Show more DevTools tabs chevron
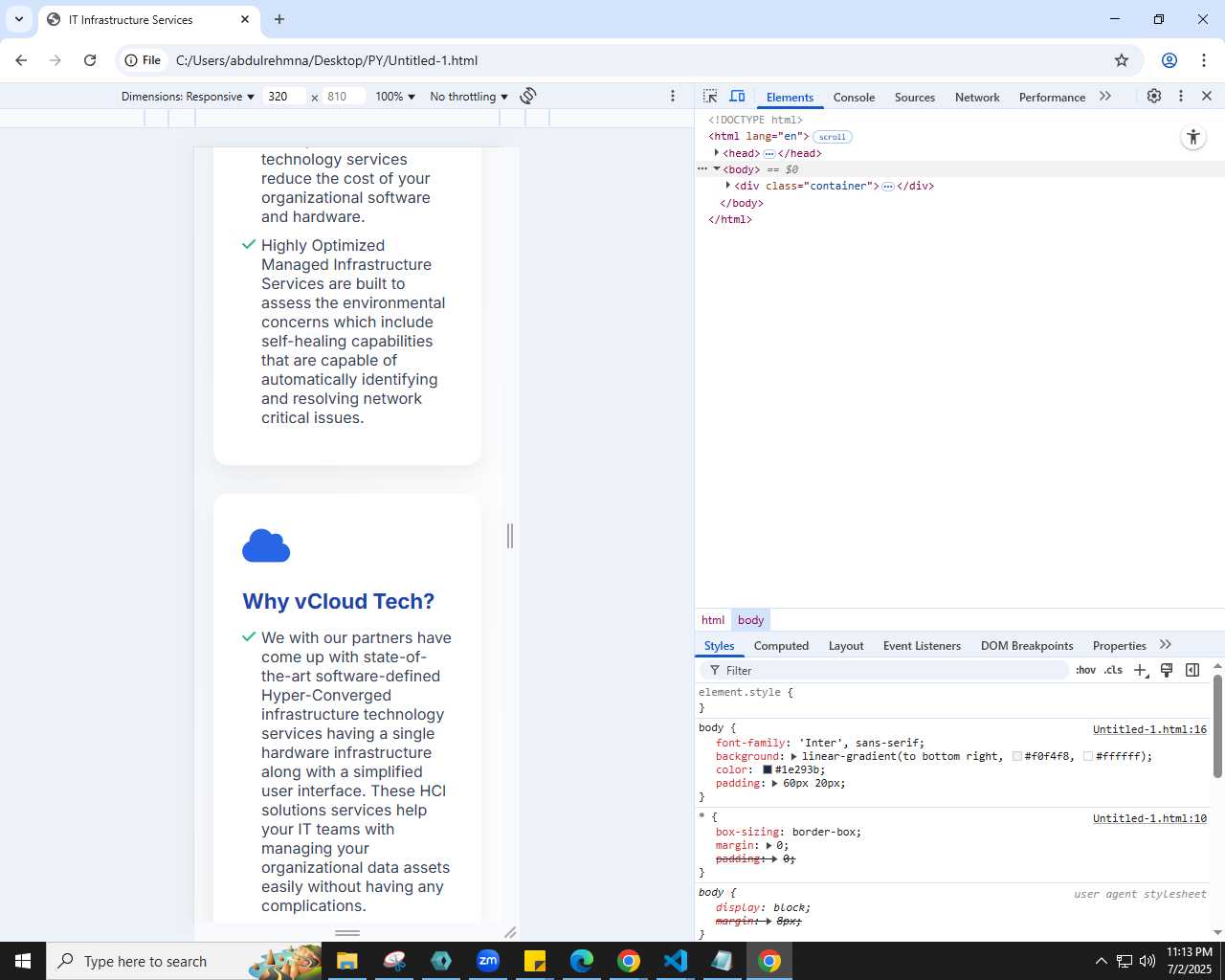Image resolution: width=1225 pixels, height=980 pixels. point(1105,96)
